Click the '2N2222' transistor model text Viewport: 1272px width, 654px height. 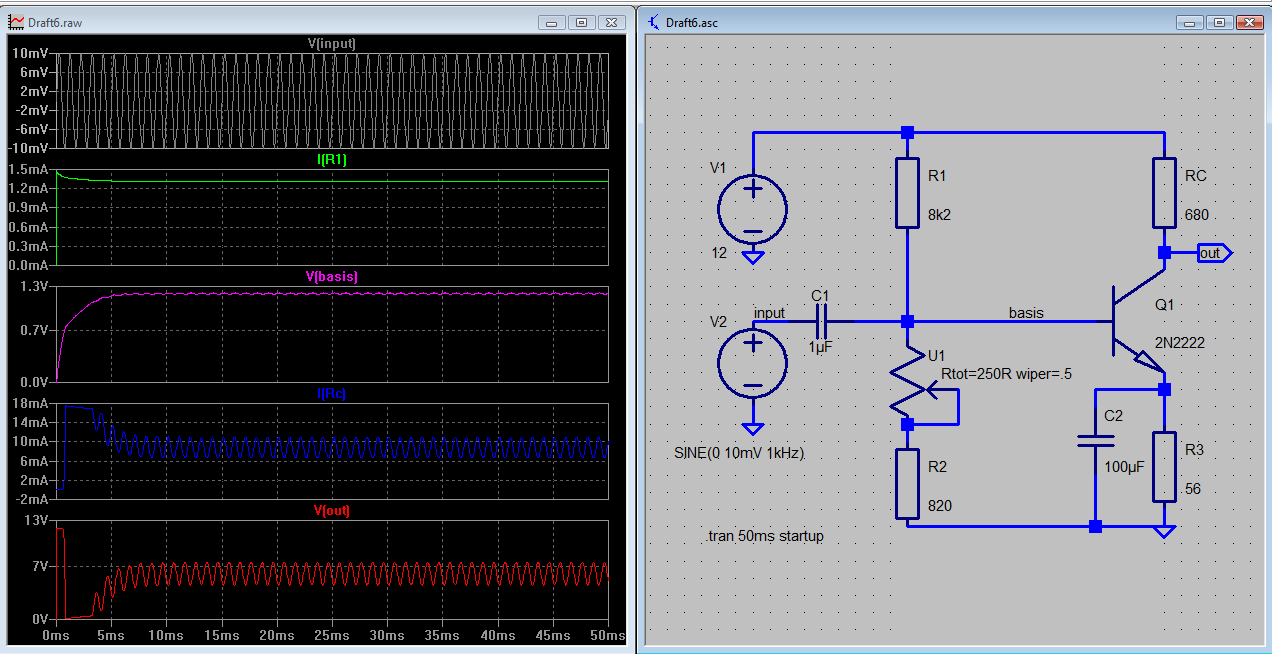(1180, 342)
